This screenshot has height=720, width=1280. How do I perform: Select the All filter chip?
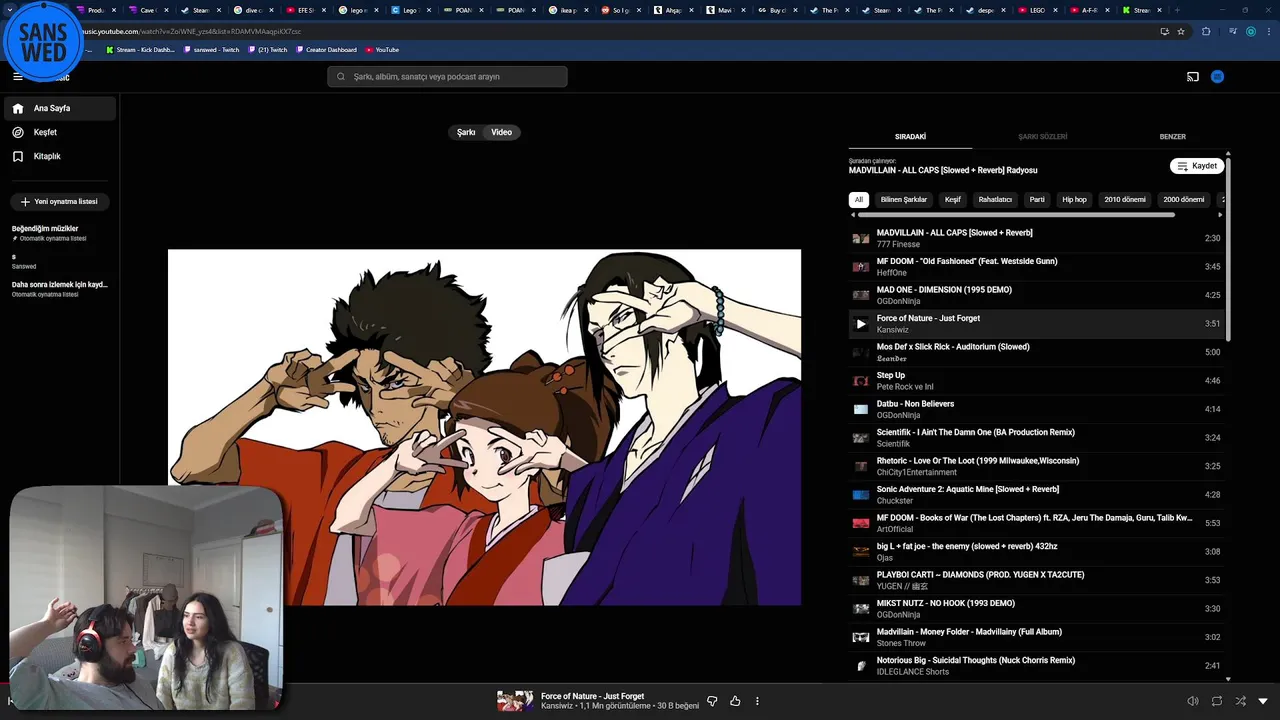pos(858,199)
